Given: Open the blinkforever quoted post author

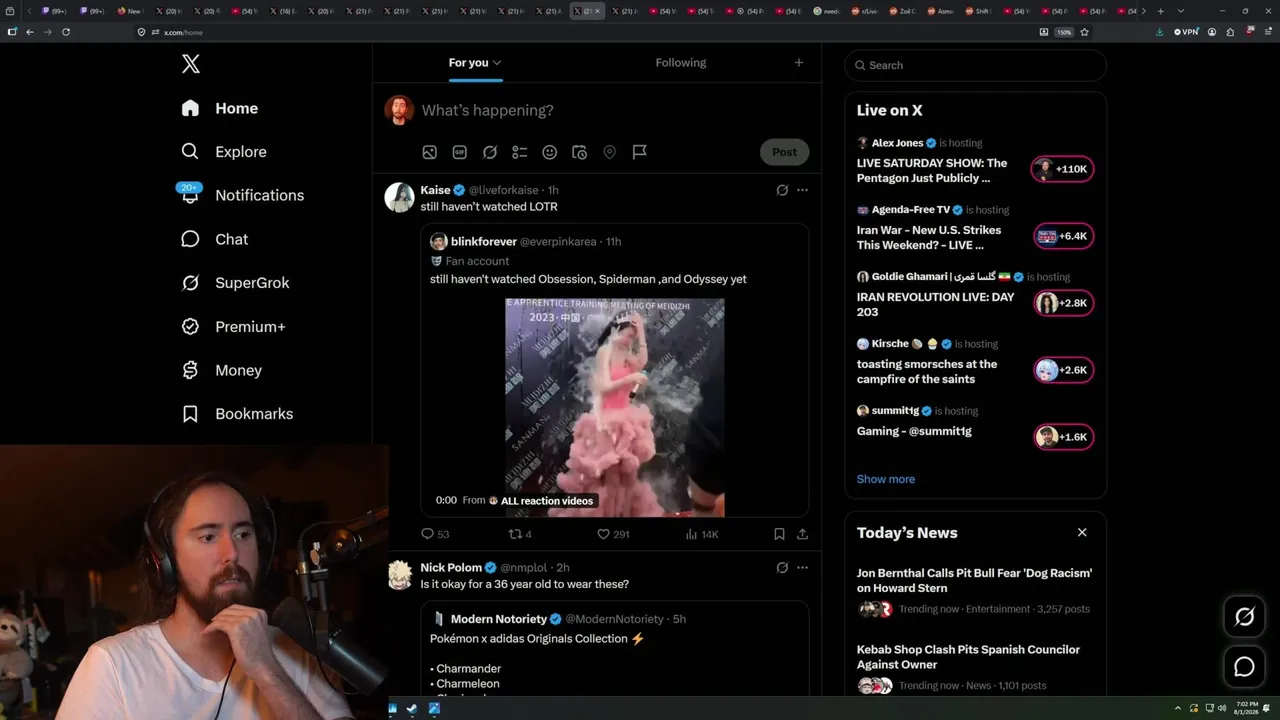Looking at the screenshot, I should [484, 242].
